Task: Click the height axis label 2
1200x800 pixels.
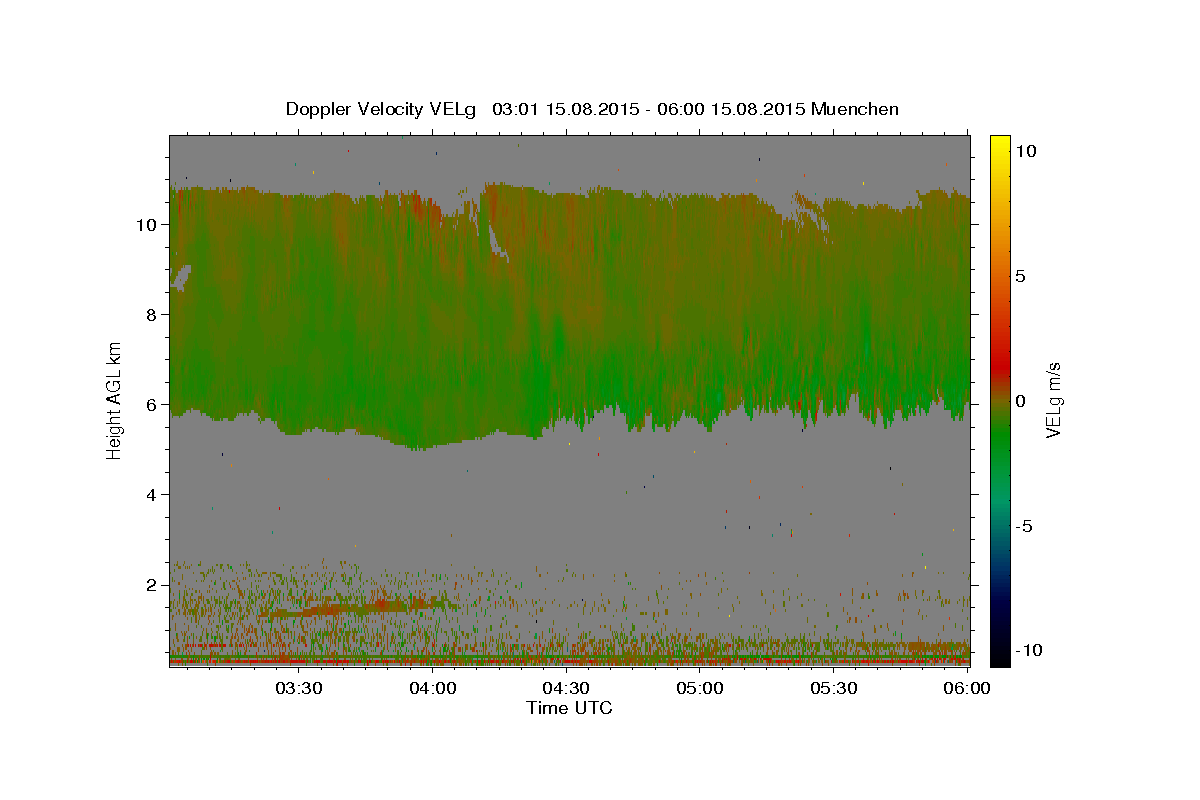Action: (x=151, y=584)
